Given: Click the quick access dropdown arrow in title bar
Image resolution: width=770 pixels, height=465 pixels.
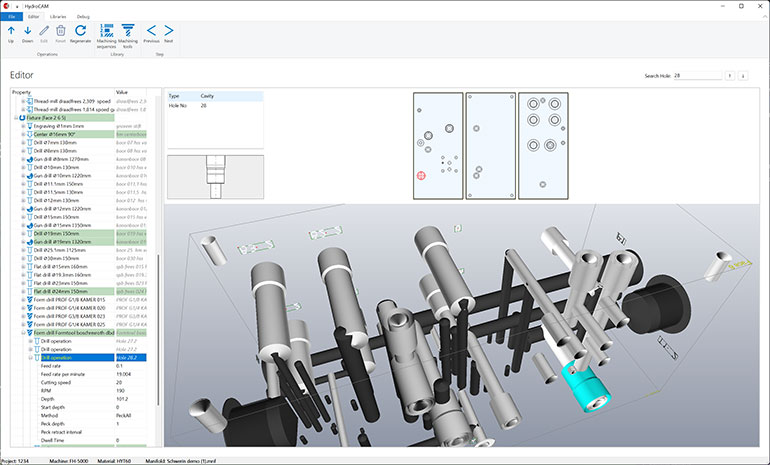Looking at the screenshot, I should pyautogui.click(x=16, y=6).
